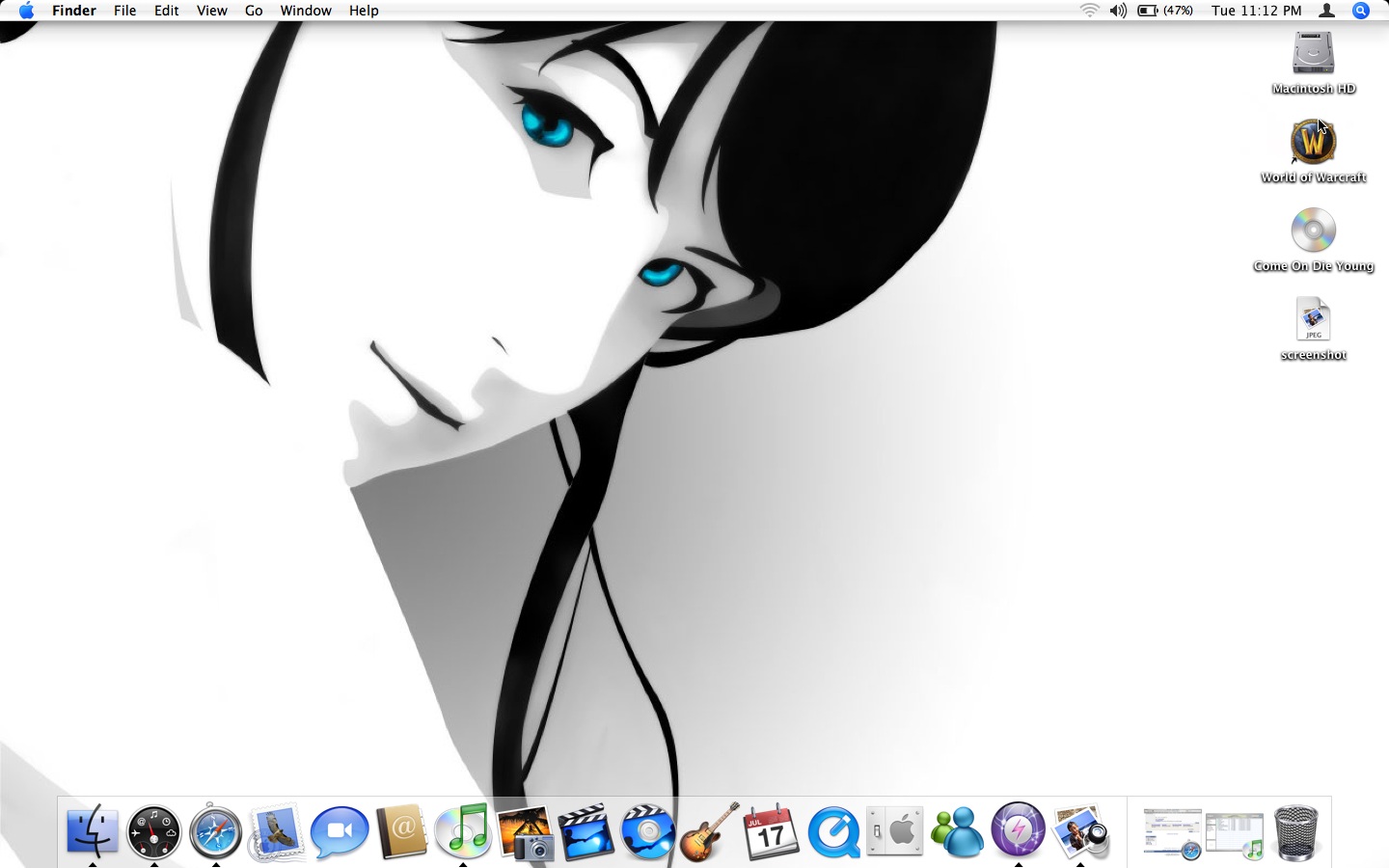Screen dimensions: 1389x868
Task: Launch QuickTime Player from the Dock
Action: click(x=833, y=831)
